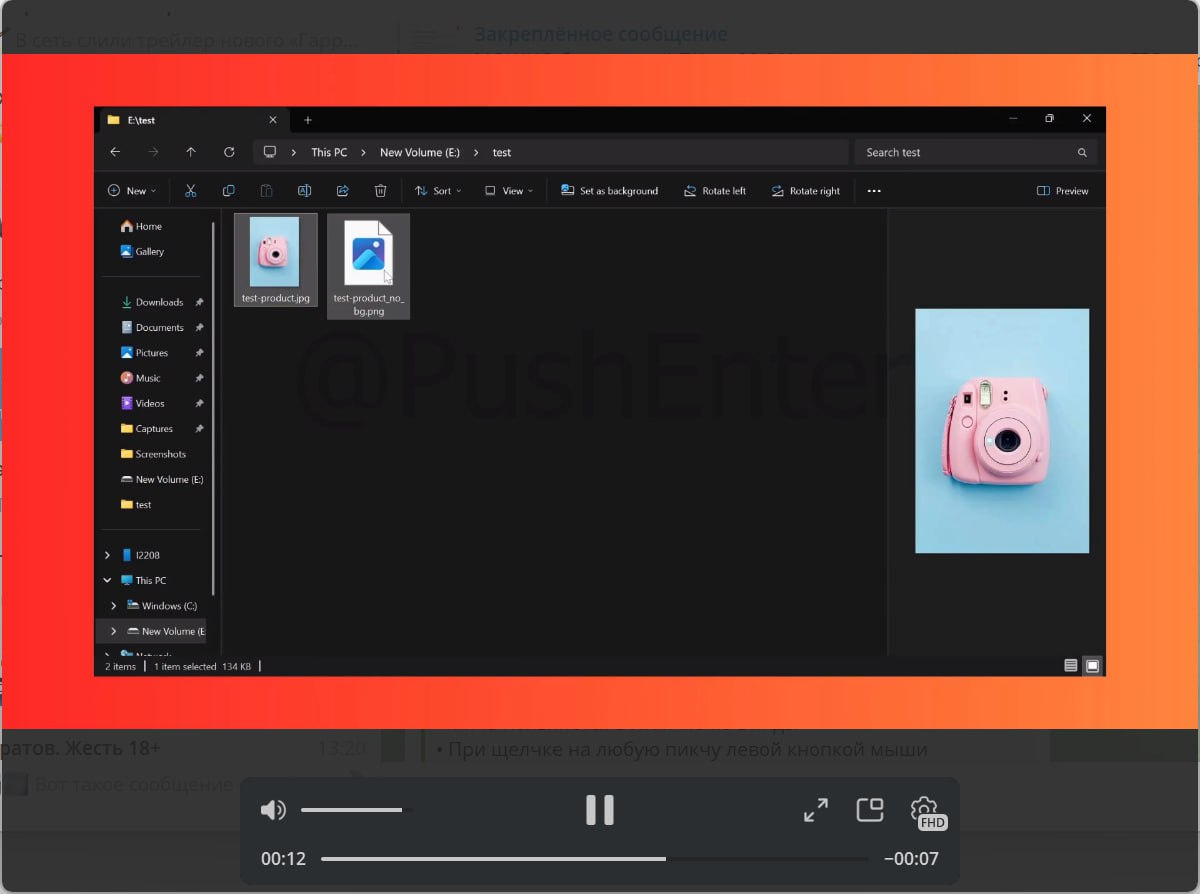Image resolution: width=1200 pixels, height=894 pixels.
Task: Mute the video using the speaker icon
Action: (x=272, y=810)
